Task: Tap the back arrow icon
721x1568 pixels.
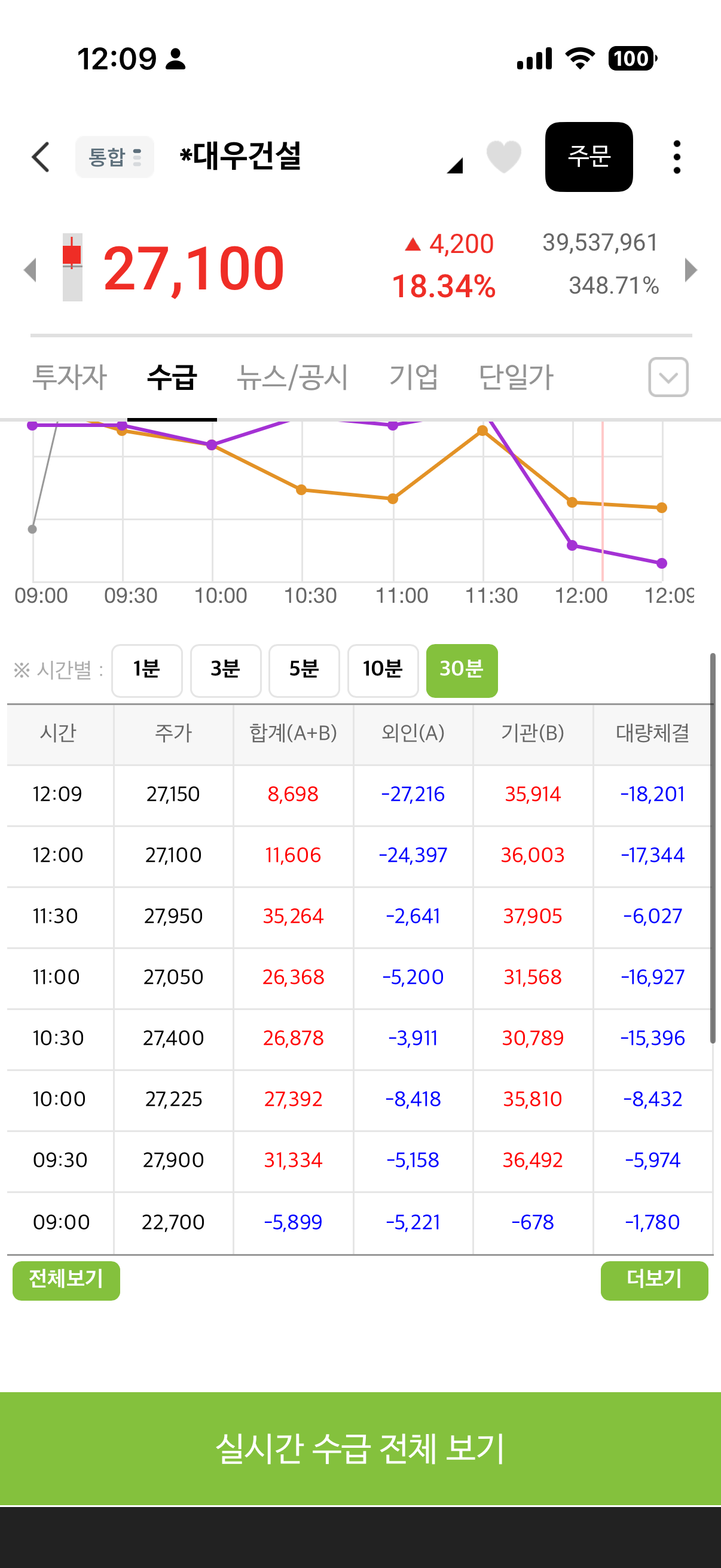Action: (41, 158)
